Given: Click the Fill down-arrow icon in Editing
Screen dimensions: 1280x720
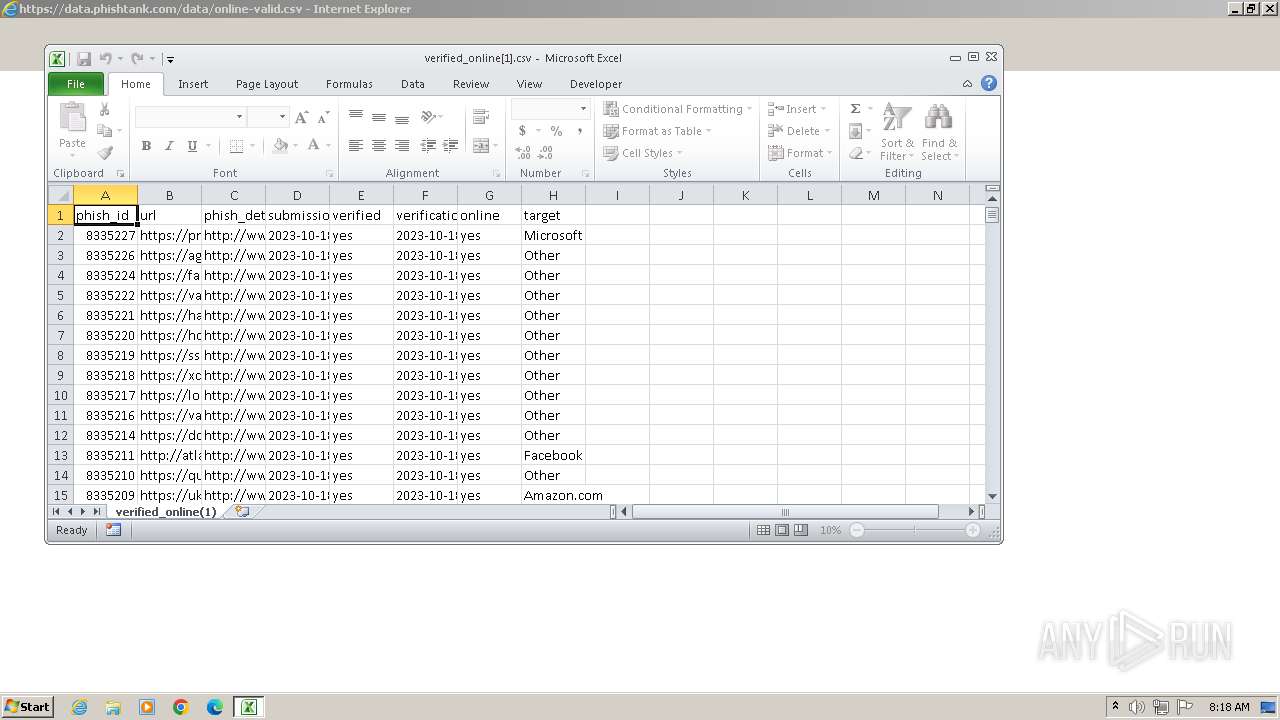Looking at the screenshot, I should pyautogui.click(x=856, y=131).
